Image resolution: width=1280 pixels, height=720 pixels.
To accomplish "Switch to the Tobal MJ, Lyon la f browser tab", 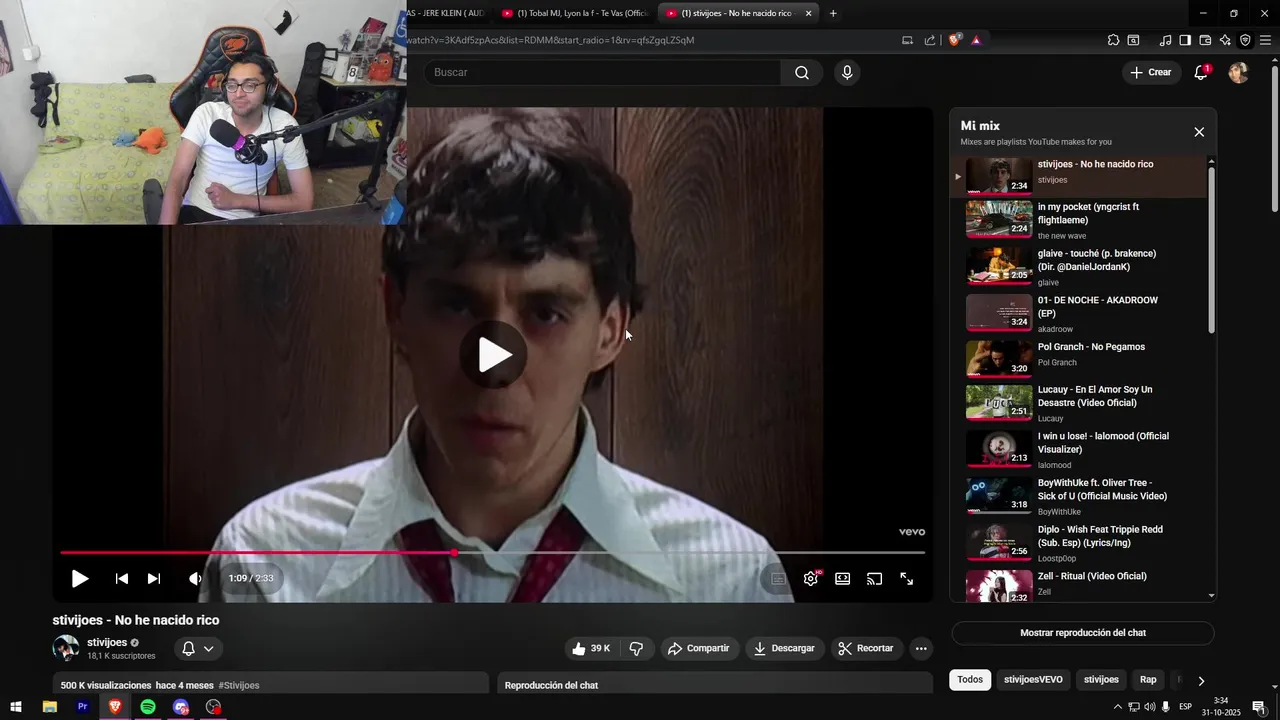I will tap(575, 13).
